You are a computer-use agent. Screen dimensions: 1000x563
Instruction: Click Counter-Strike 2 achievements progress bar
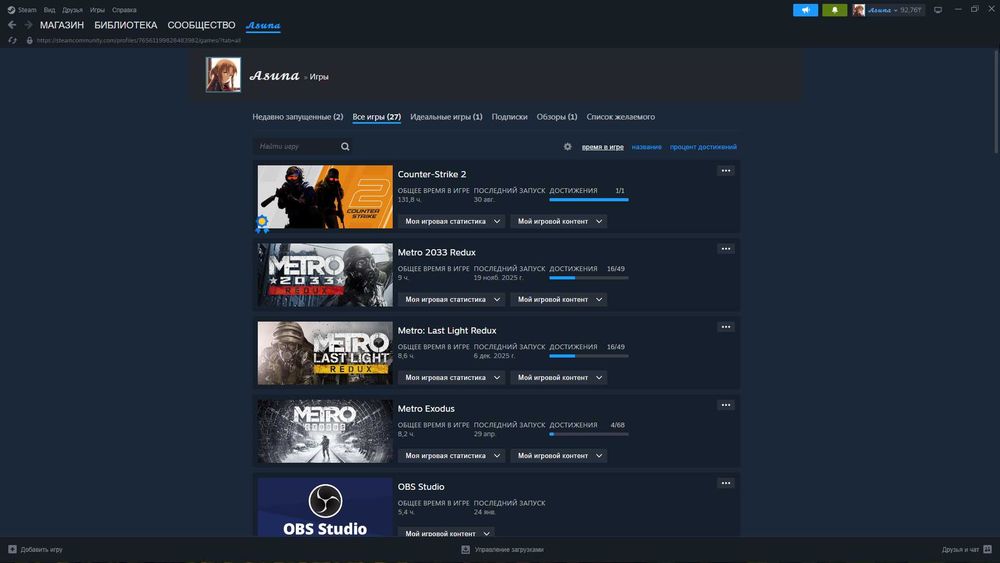point(589,200)
